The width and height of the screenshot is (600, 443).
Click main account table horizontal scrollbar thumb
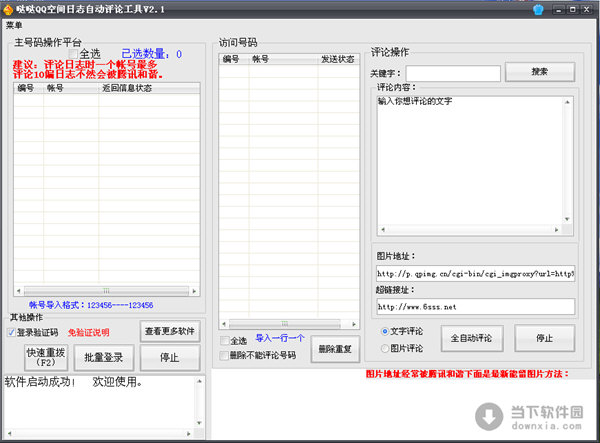point(106,291)
